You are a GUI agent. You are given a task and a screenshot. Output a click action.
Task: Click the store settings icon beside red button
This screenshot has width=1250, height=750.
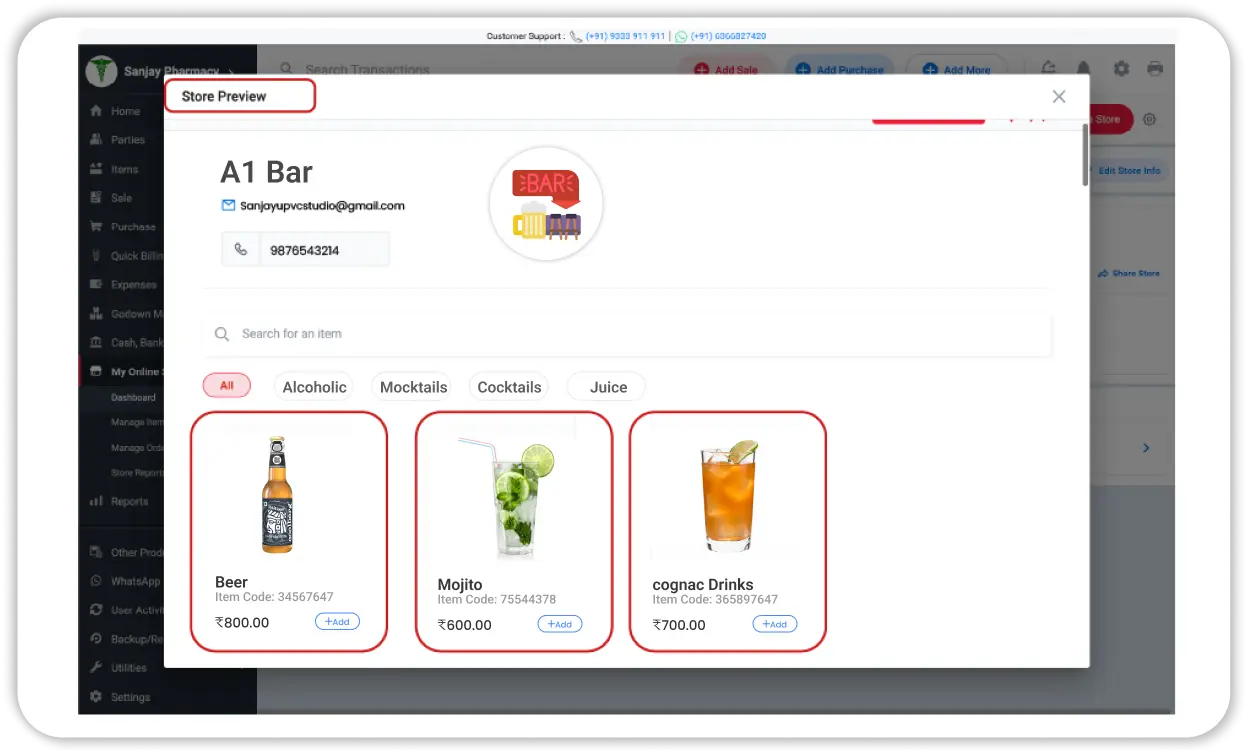(1149, 119)
